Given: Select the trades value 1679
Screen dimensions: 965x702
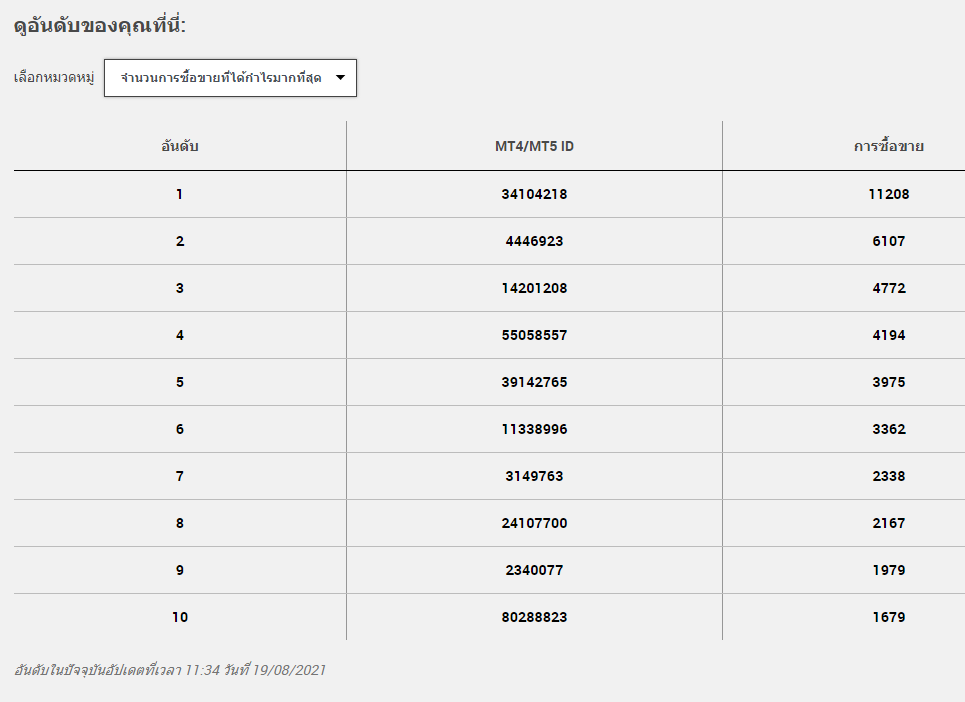Looking at the screenshot, I should pyautogui.click(x=889, y=617).
